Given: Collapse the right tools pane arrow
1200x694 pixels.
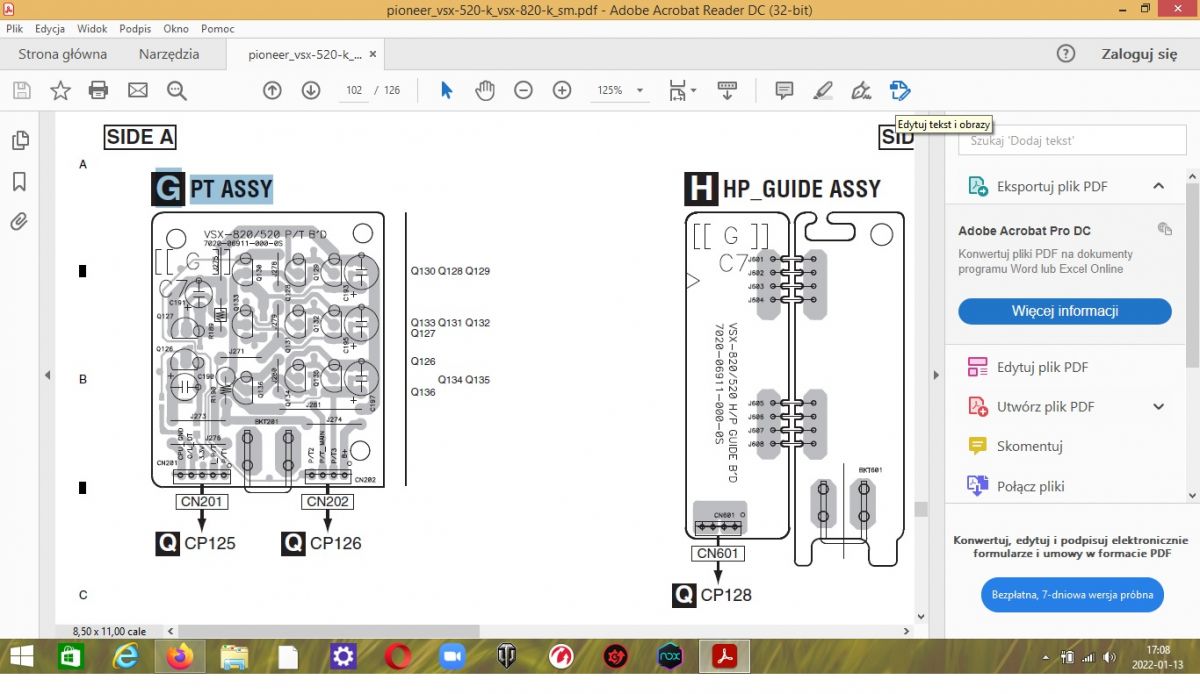Looking at the screenshot, I should tap(936, 375).
